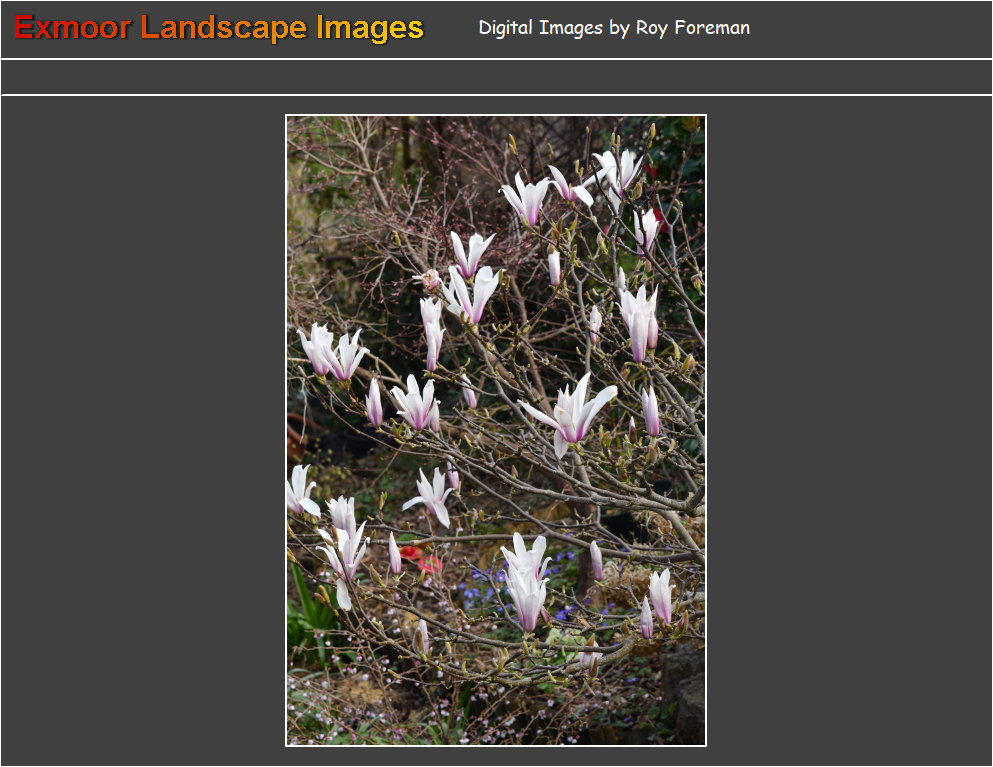Click the yellow word Images in the heading
This screenshot has width=993, height=767.
click(369, 28)
